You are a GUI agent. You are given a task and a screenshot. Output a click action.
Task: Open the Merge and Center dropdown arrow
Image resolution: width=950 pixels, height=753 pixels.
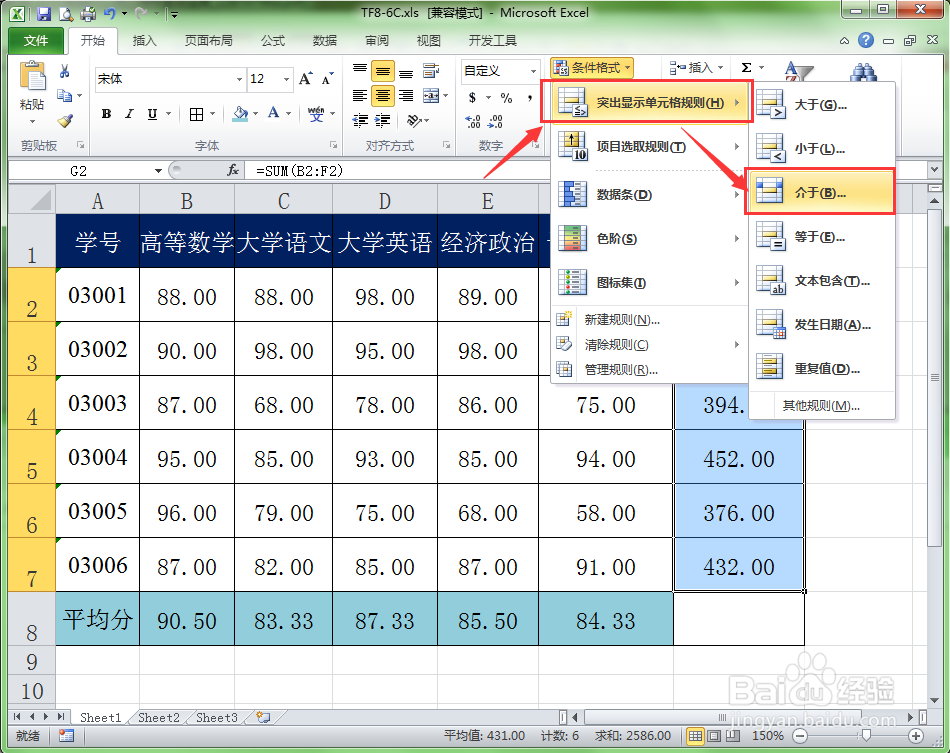(x=446, y=96)
